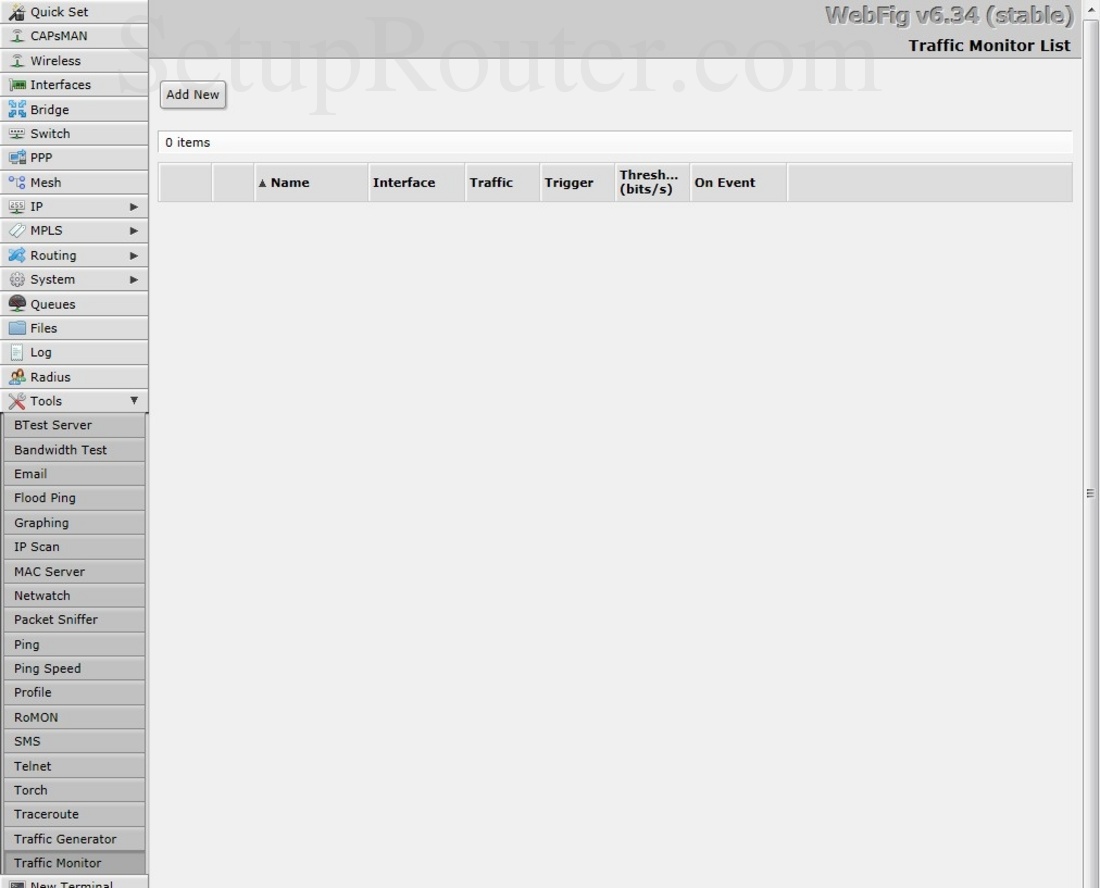Click the Thresh... (bits/s) column header
The image size is (1100, 888).
(x=652, y=182)
